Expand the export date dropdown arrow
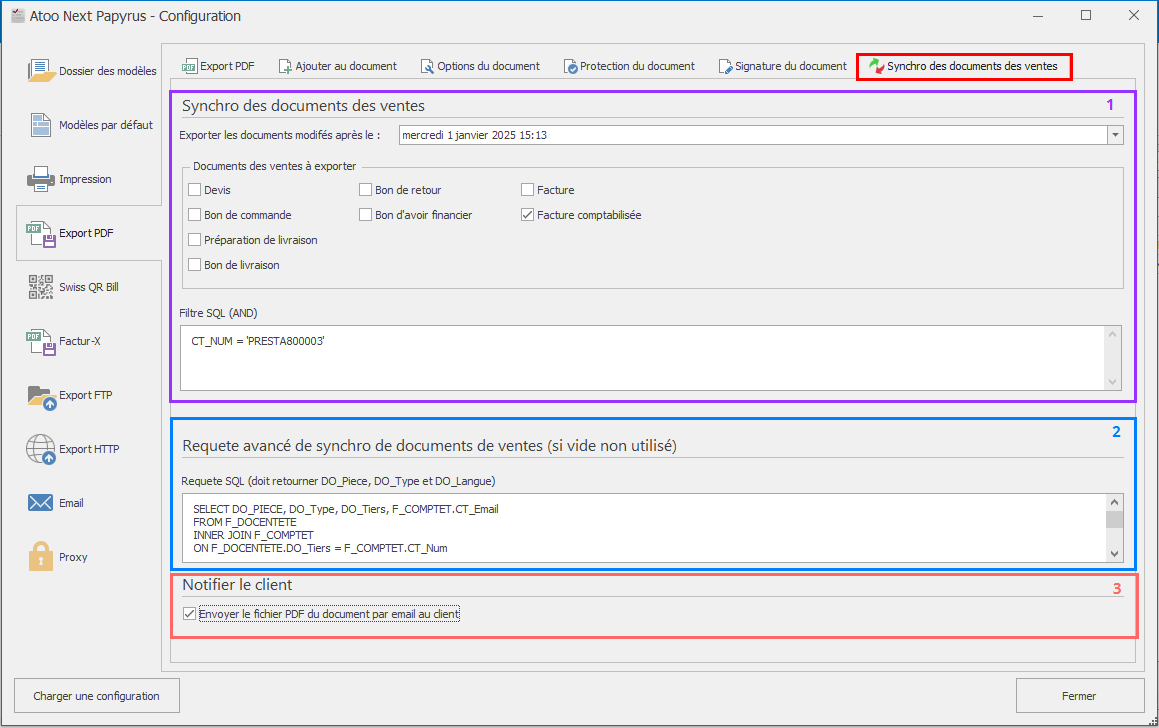 1115,135
